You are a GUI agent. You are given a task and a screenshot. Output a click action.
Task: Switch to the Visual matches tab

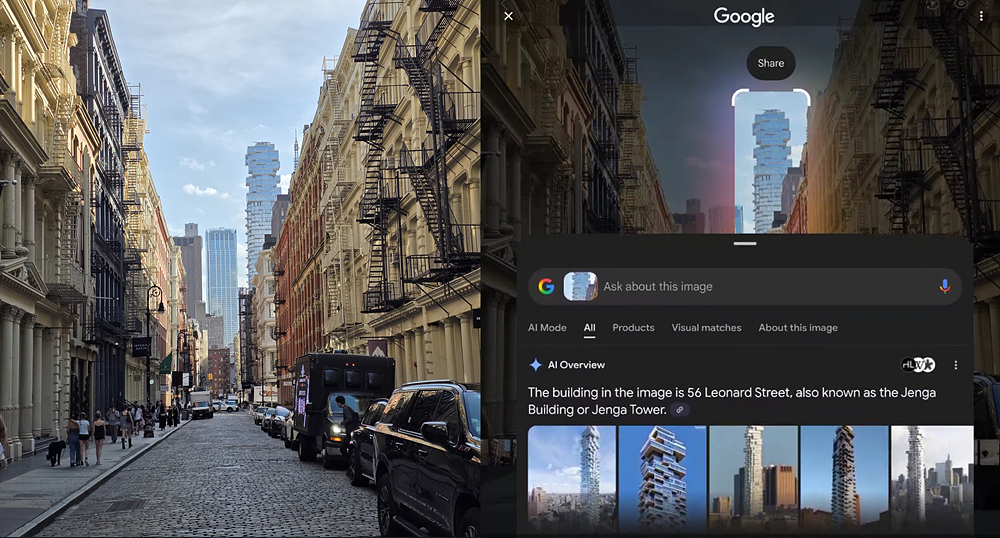(x=706, y=328)
